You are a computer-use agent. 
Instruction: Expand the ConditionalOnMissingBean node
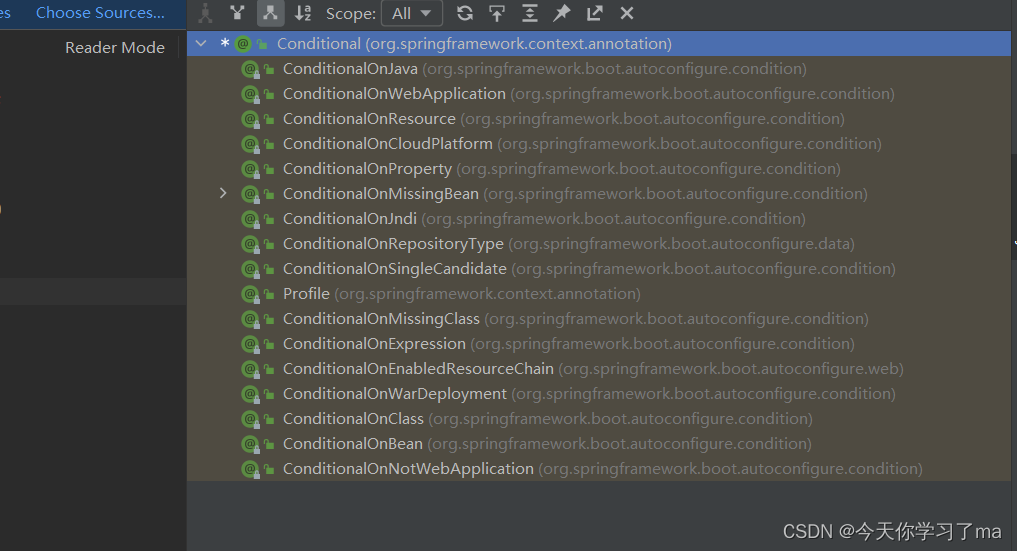coord(223,193)
